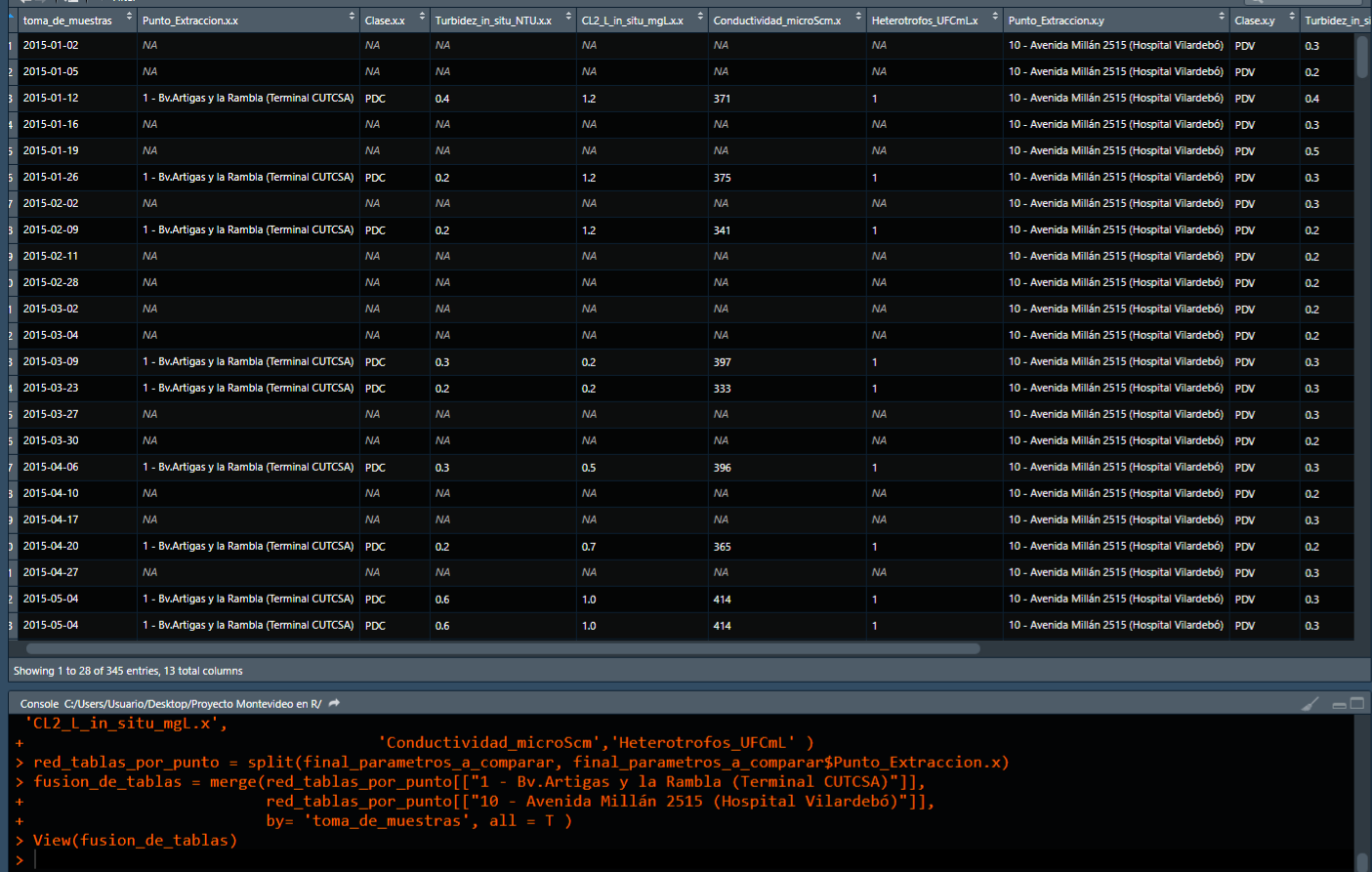Screen dimensions: 1372x872
Task: Click the conductivity value '365'
Action: click(x=722, y=547)
